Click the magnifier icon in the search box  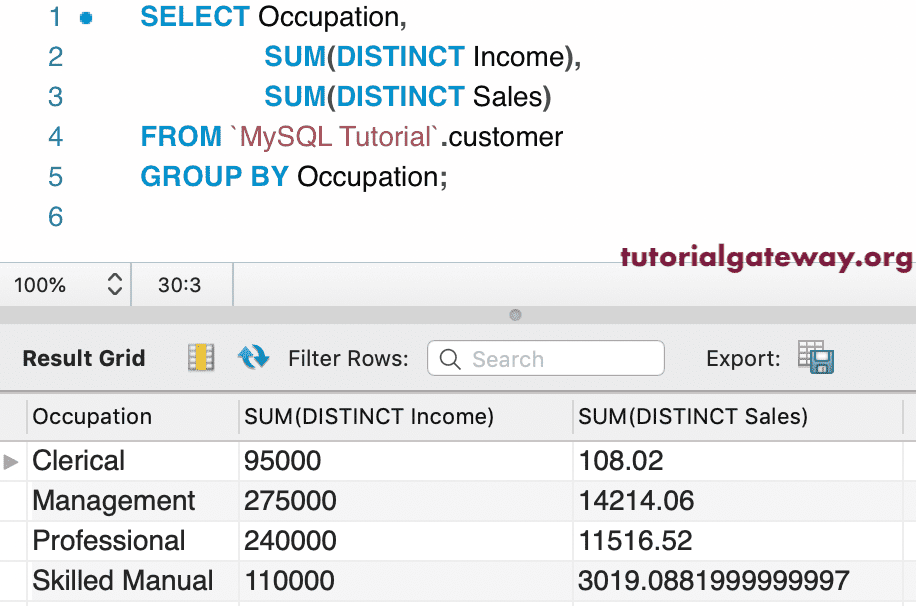450,359
